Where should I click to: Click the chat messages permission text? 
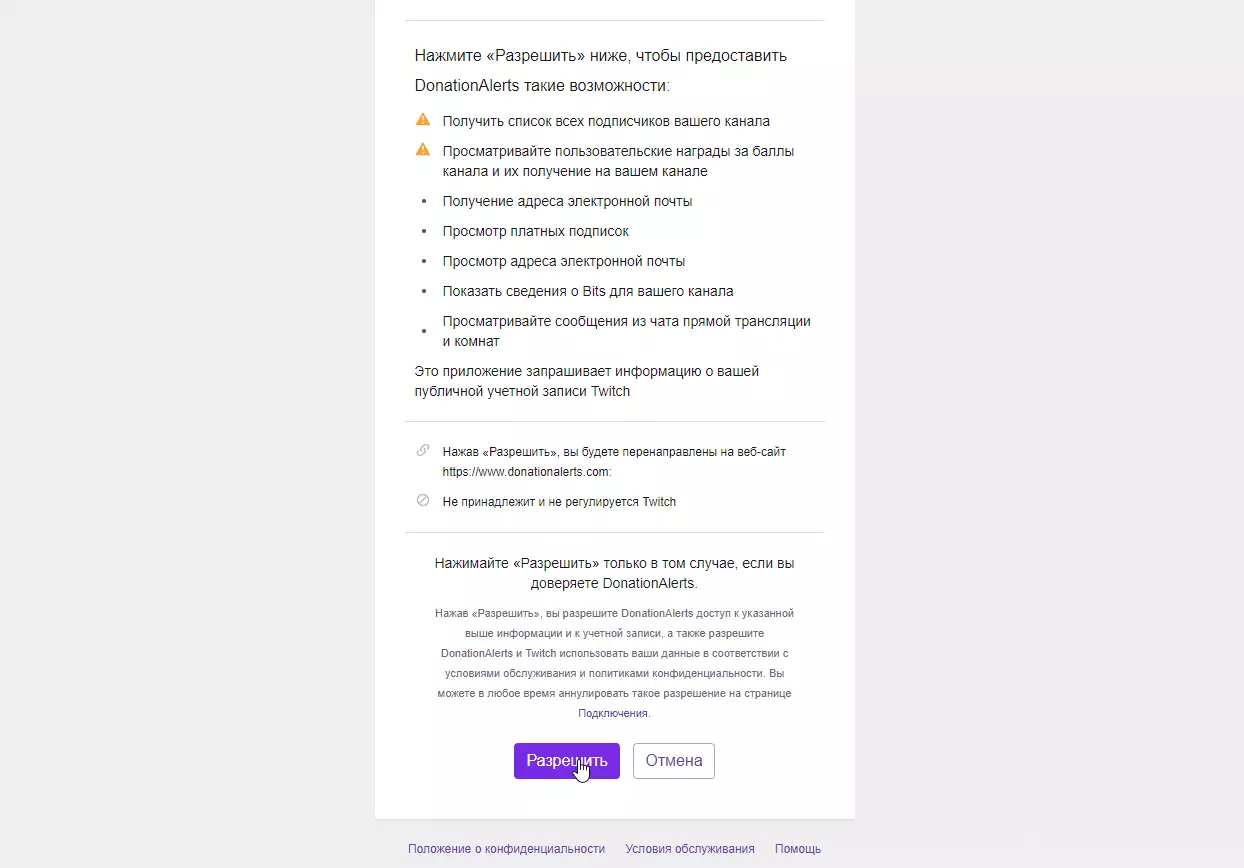tap(627, 331)
